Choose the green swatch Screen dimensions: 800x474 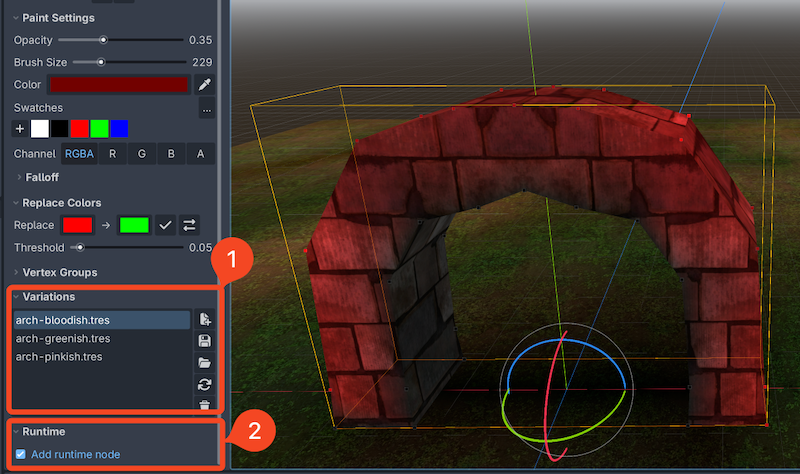point(99,129)
